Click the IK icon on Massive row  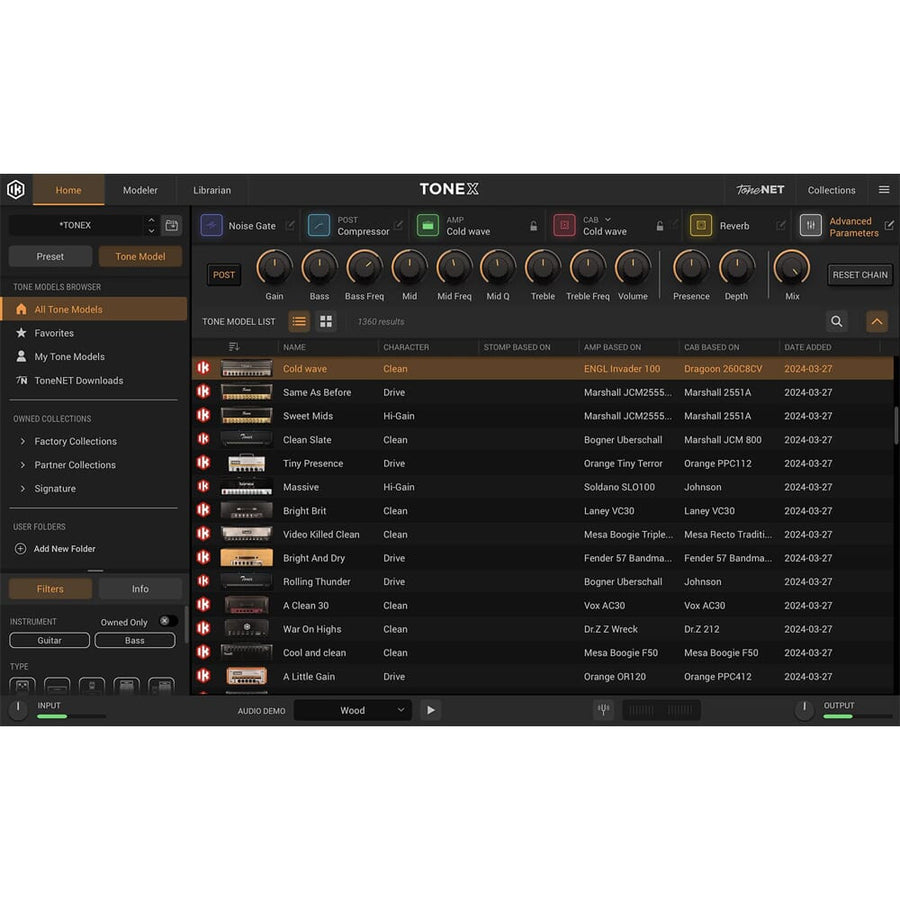[x=203, y=487]
